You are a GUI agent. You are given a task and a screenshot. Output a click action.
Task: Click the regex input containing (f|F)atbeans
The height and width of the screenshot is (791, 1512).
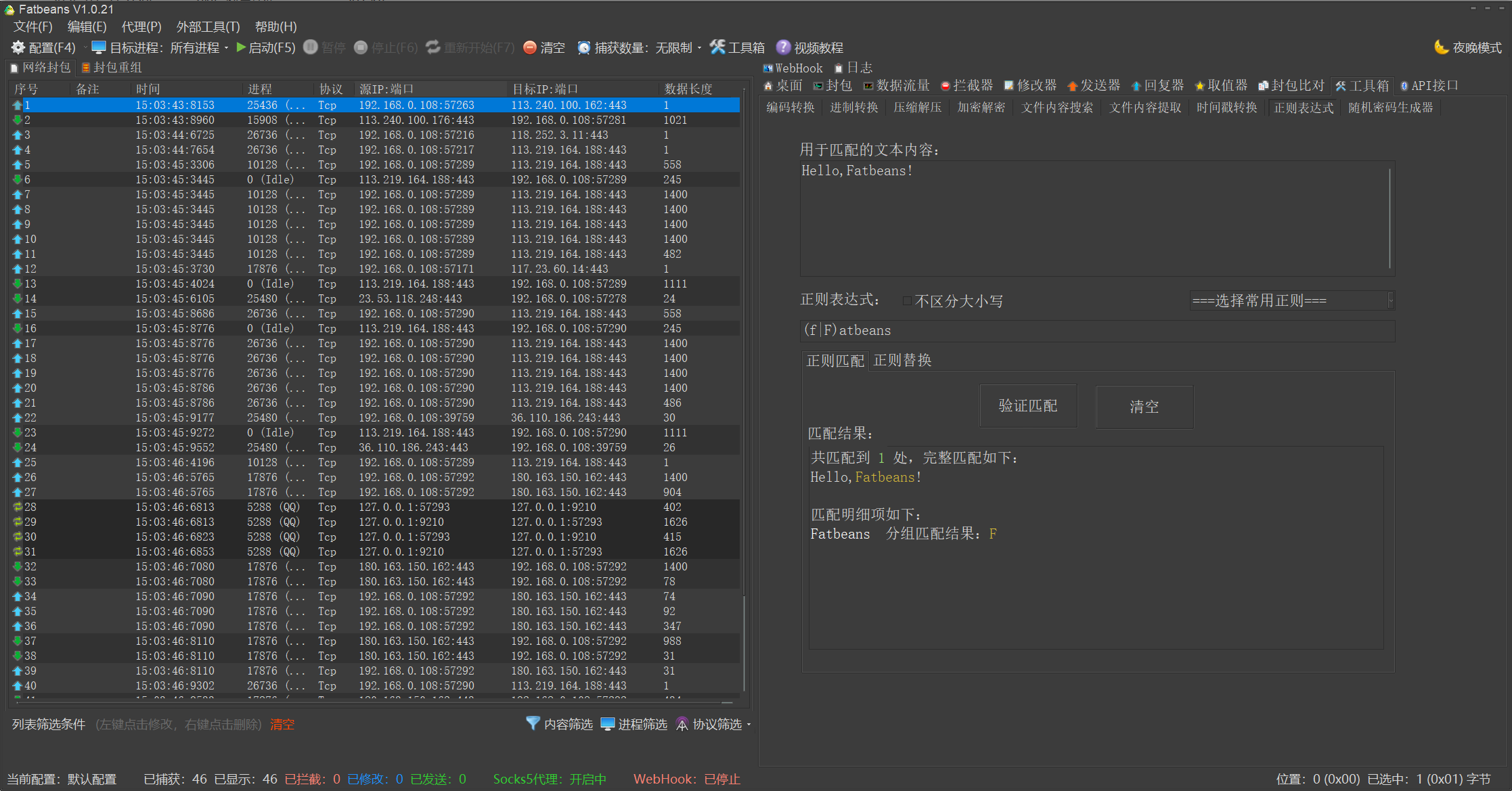[x=1096, y=331]
